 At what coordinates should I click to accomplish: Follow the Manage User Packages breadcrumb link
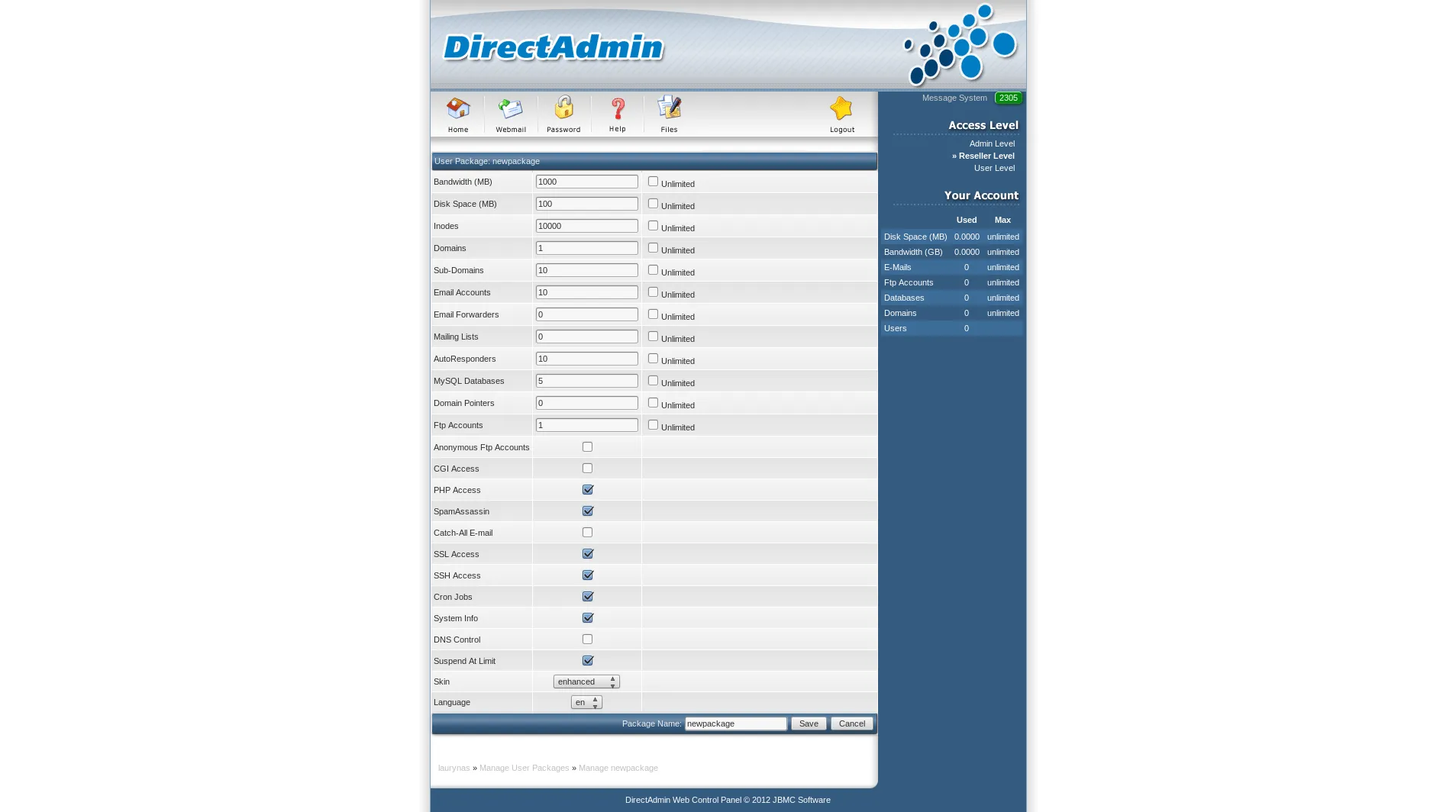tap(524, 768)
